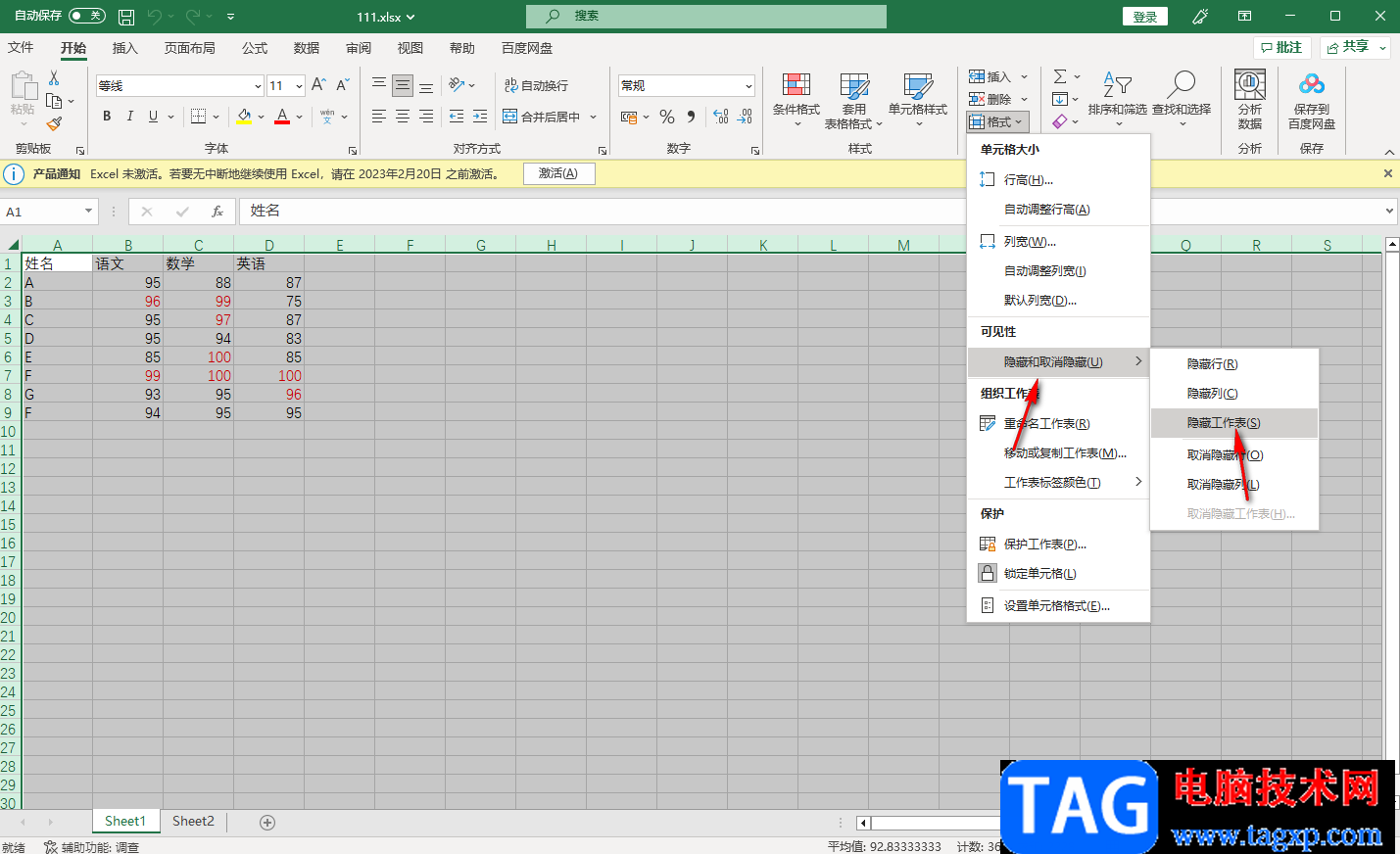This screenshot has height=854, width=1400.
Task: Click the Share (共享) button
Action: click(x=1356, y=47)
